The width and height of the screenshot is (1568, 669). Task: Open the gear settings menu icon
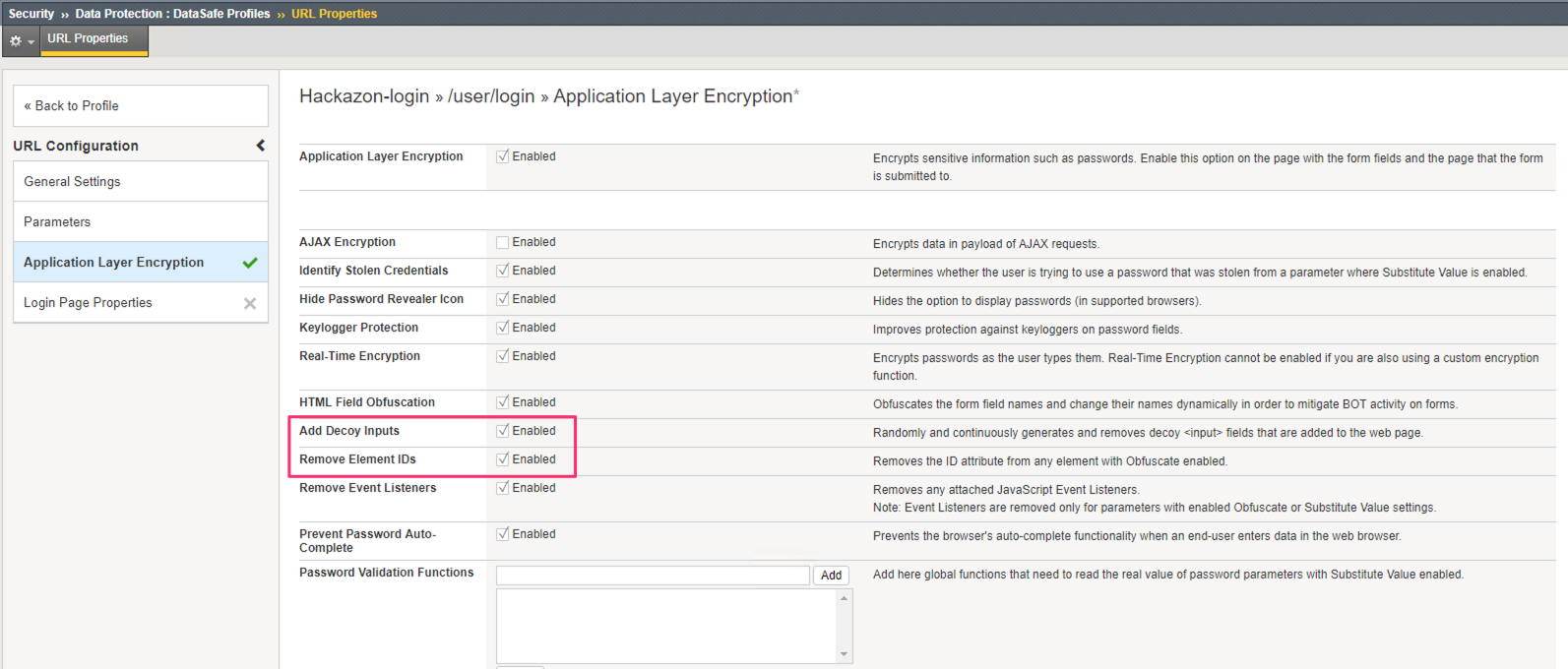(x=15, y=41)
